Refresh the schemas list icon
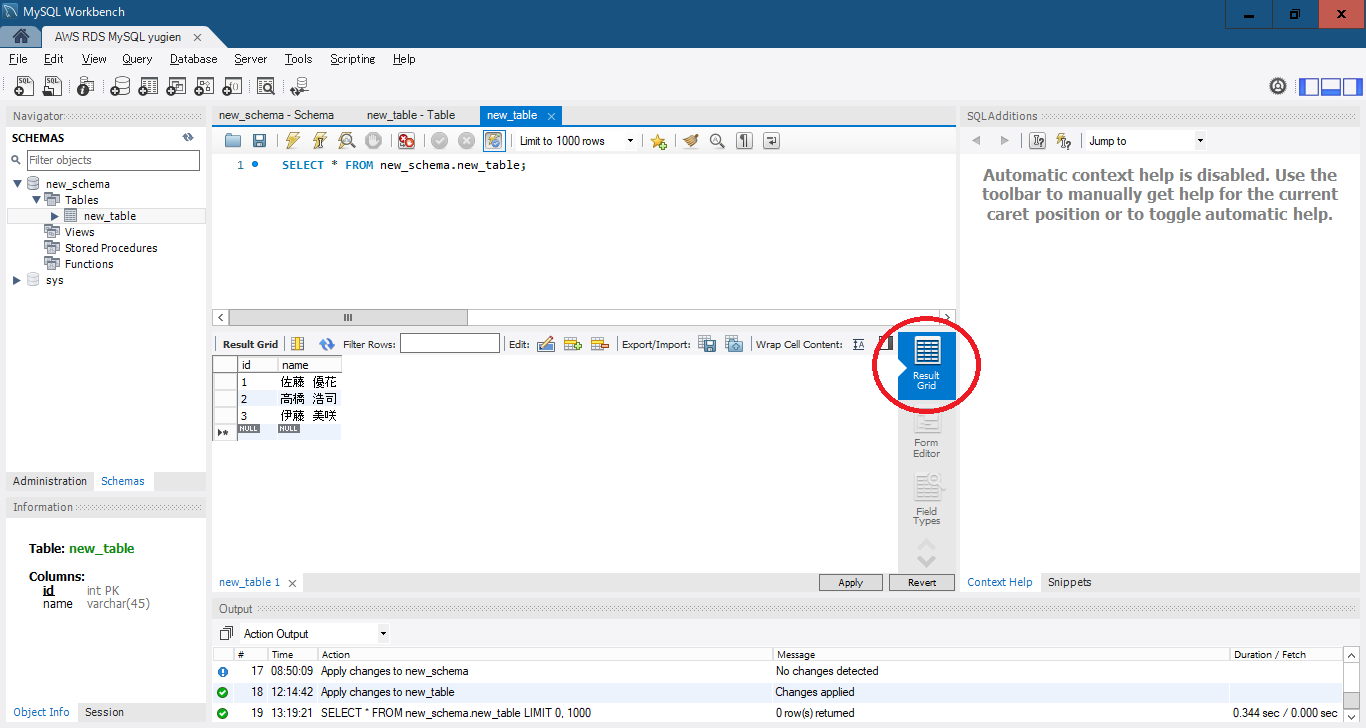Image resolution: width=1366 pixels, height=728 pixels. [x=188, y=138]
